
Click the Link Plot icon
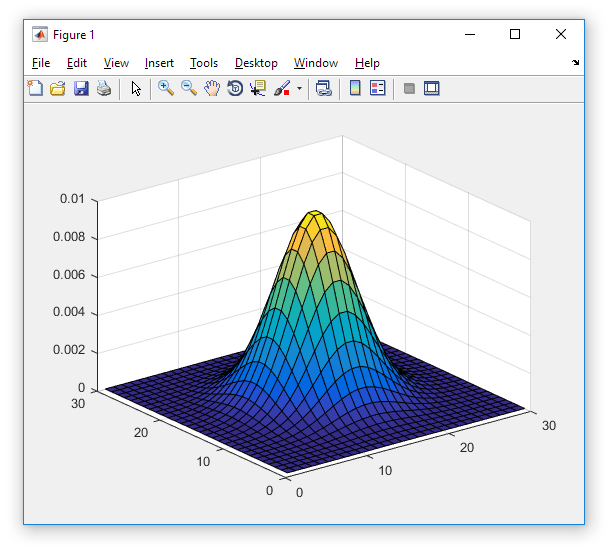(324, 88)
